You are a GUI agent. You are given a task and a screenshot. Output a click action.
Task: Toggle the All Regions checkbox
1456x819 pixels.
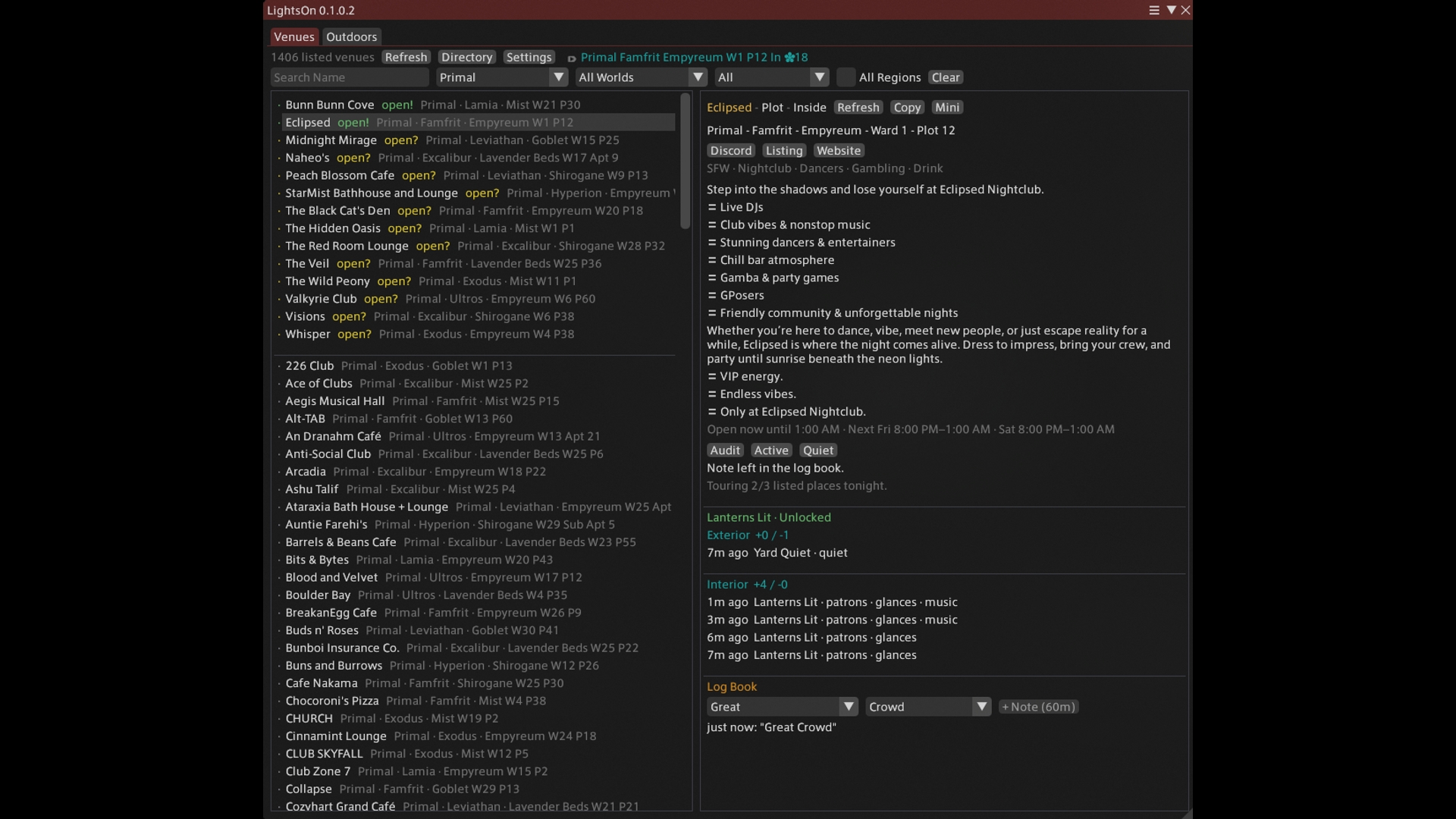coord(846,77)
